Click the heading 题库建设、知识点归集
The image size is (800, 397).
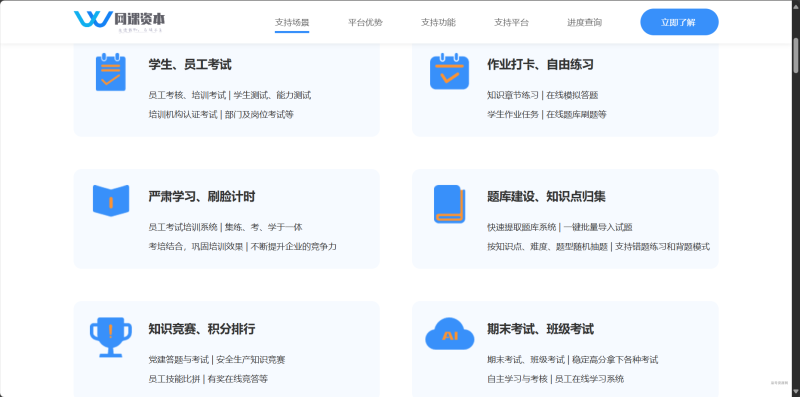click(546, 197)
